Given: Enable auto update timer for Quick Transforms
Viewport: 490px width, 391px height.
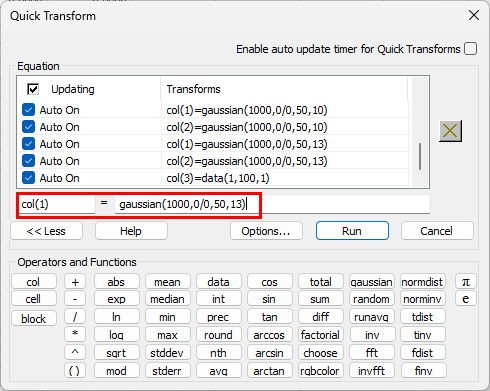Looking at the screenshot, I should [x=471, y=49].
